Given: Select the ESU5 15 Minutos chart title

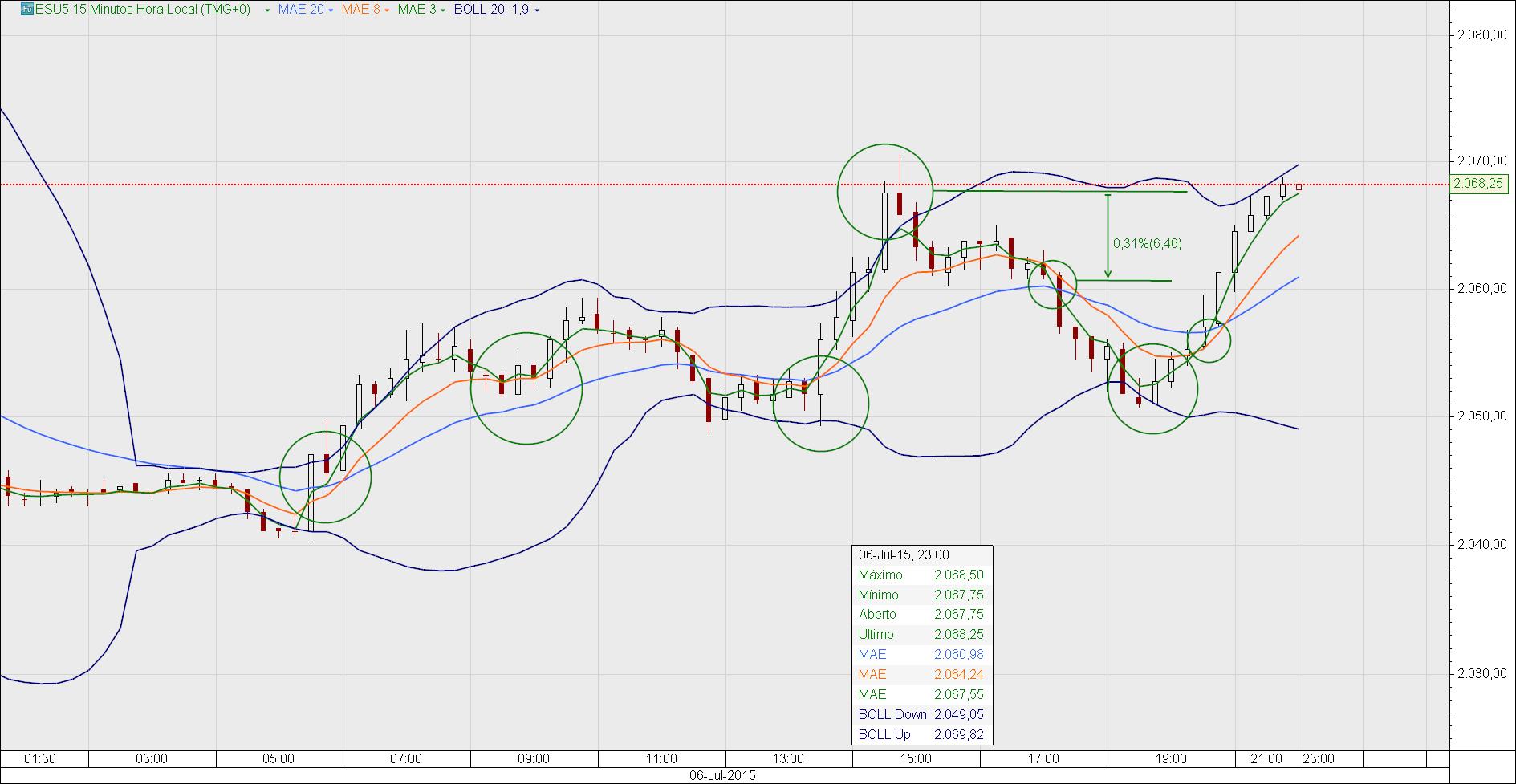Looking at the screenshot, I should [143, 10].
